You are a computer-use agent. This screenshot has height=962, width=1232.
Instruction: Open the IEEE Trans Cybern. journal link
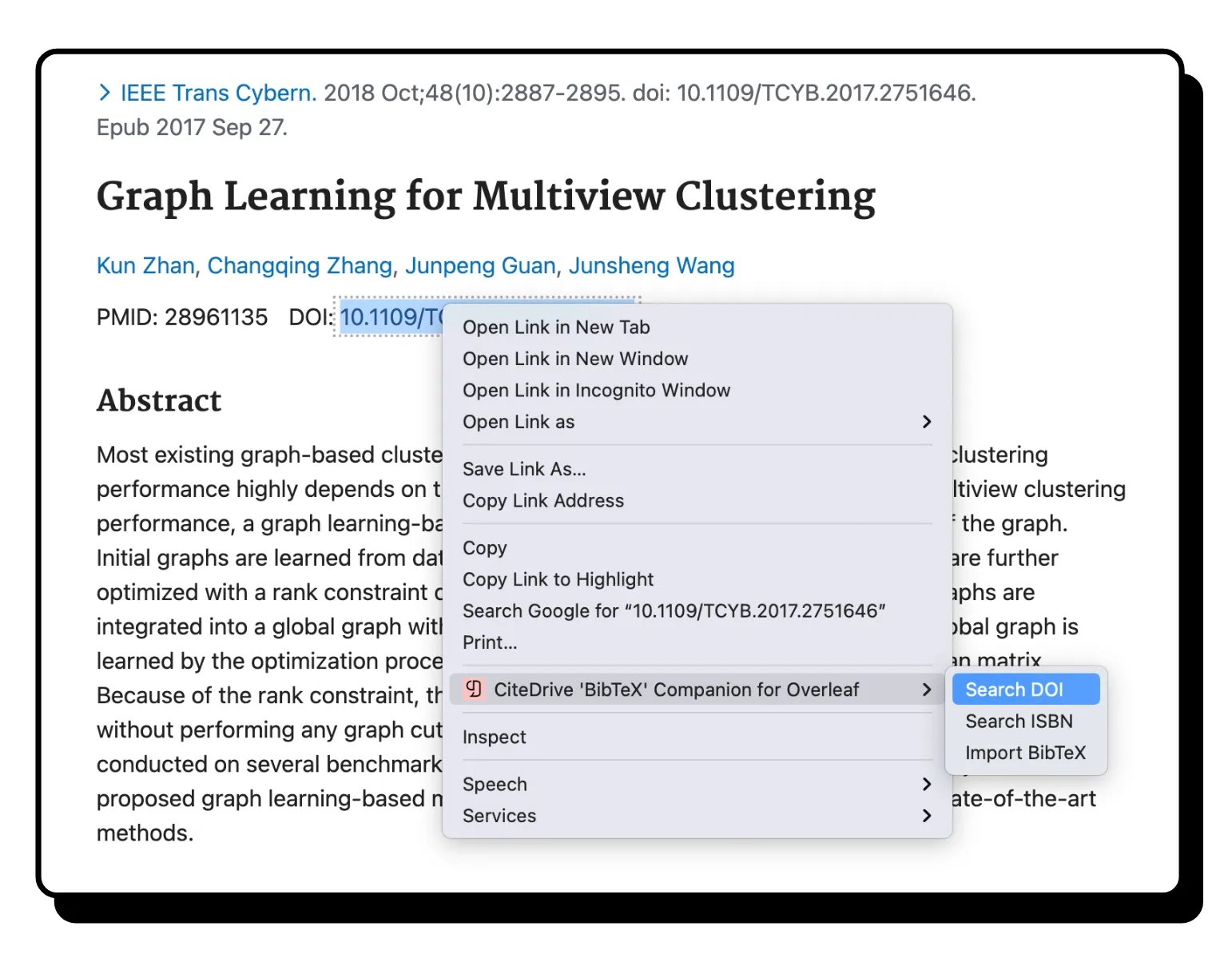coord(218,93)
